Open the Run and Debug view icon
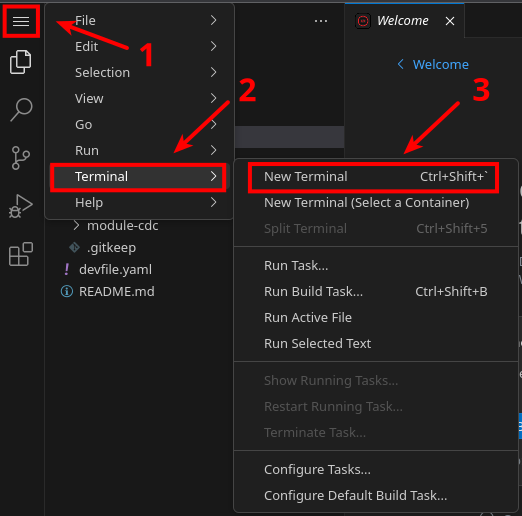 21,206
